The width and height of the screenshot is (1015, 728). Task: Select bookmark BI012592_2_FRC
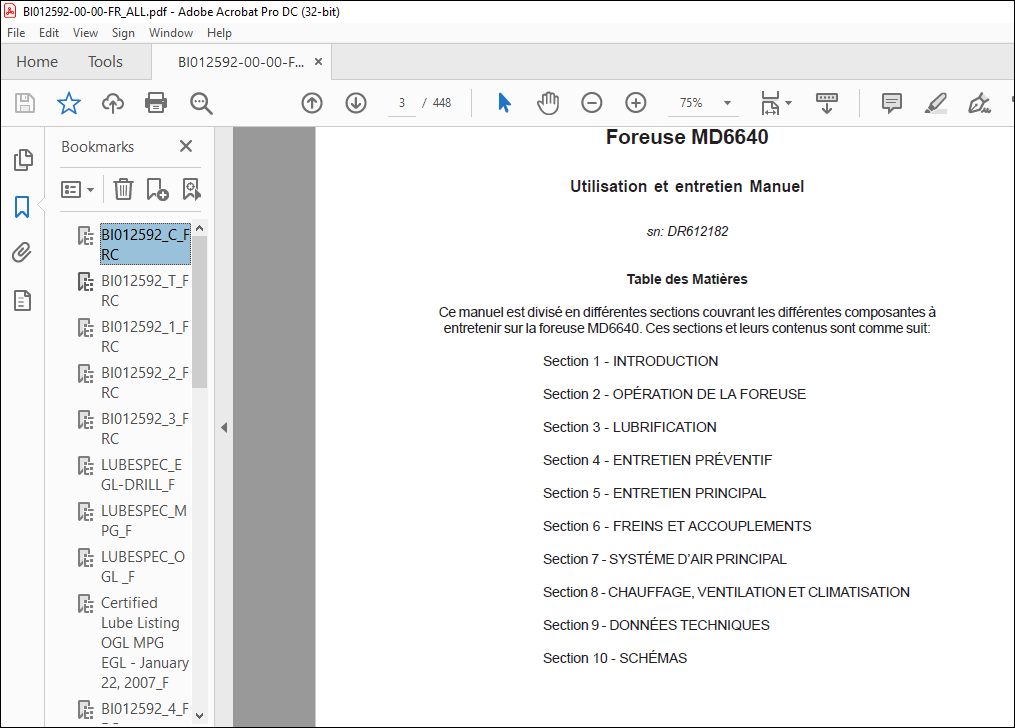145,382
